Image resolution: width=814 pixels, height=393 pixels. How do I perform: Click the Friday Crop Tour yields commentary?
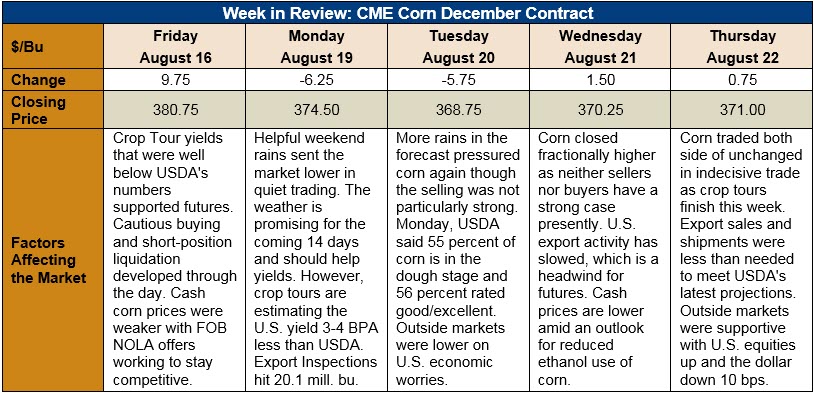(175, 260)
